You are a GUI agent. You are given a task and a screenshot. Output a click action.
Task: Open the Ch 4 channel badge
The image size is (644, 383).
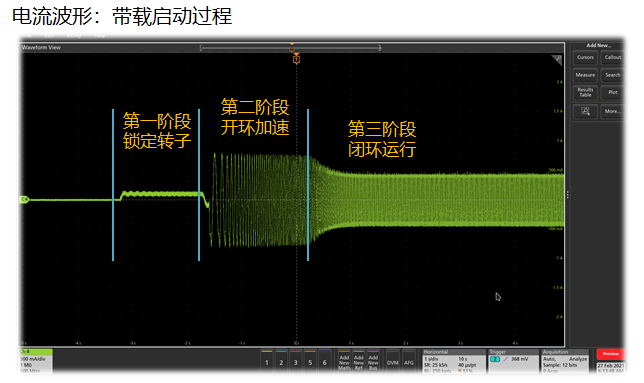(36, 361)
